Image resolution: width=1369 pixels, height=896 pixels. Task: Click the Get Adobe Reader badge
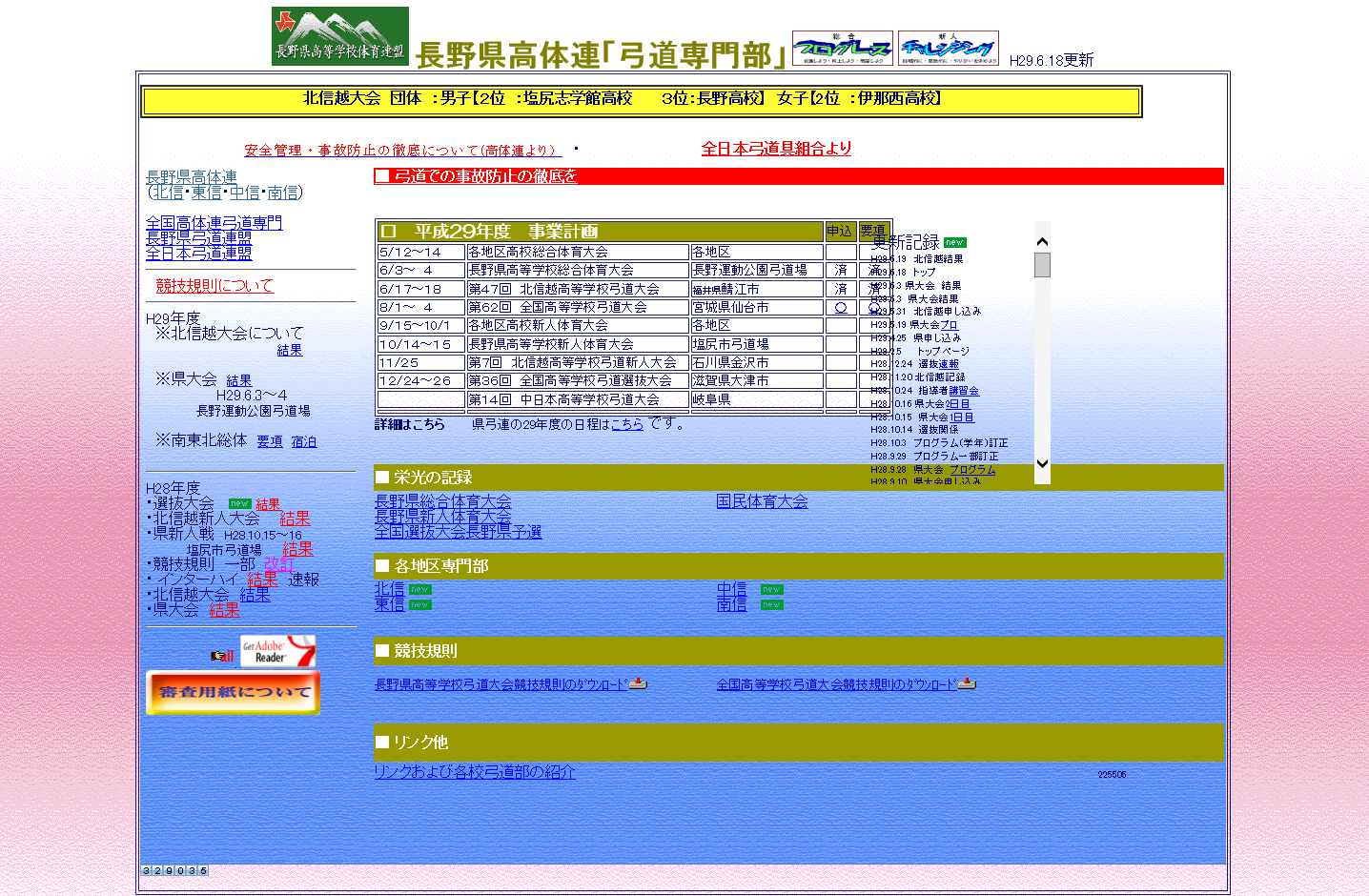(277, 652)
